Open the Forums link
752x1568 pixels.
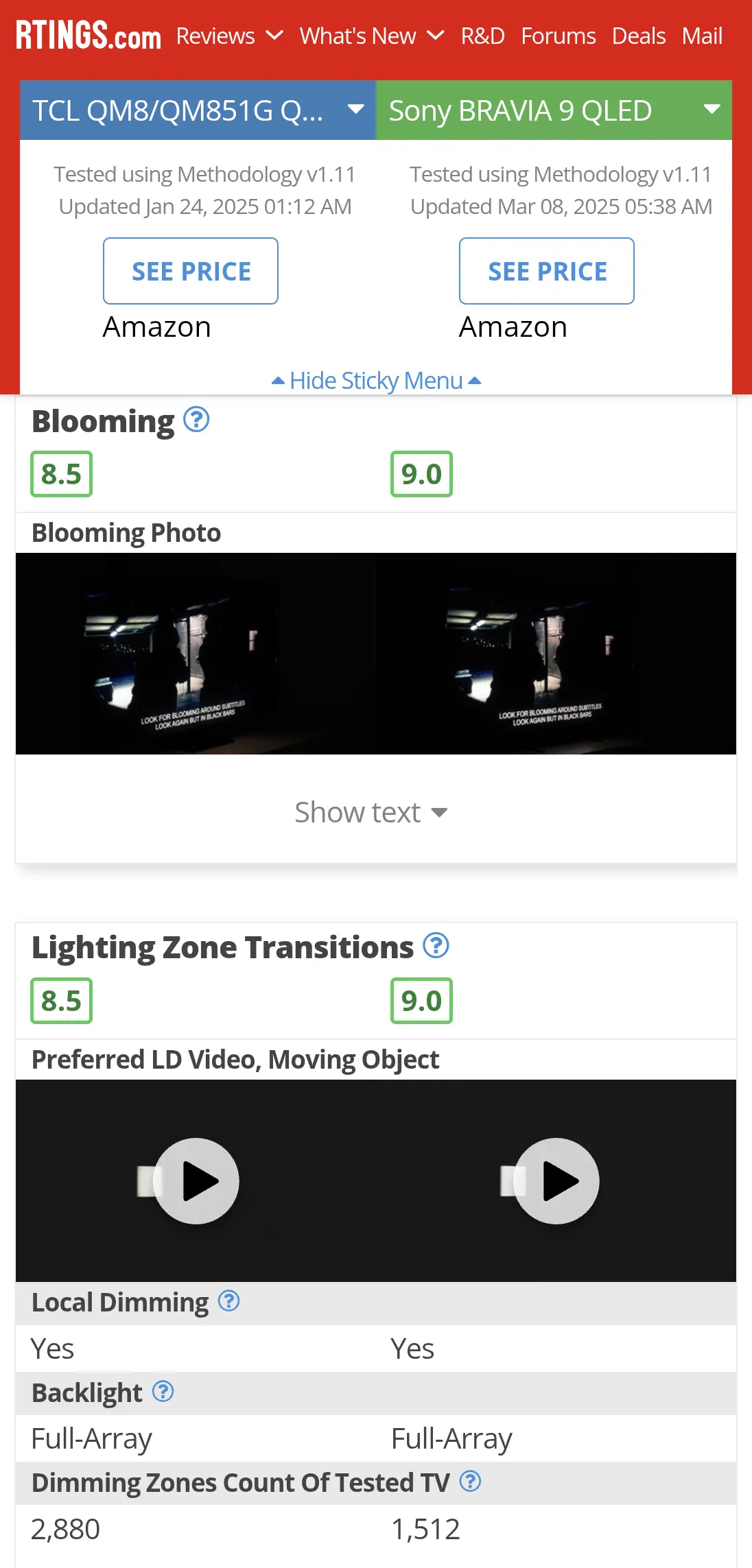559,36
